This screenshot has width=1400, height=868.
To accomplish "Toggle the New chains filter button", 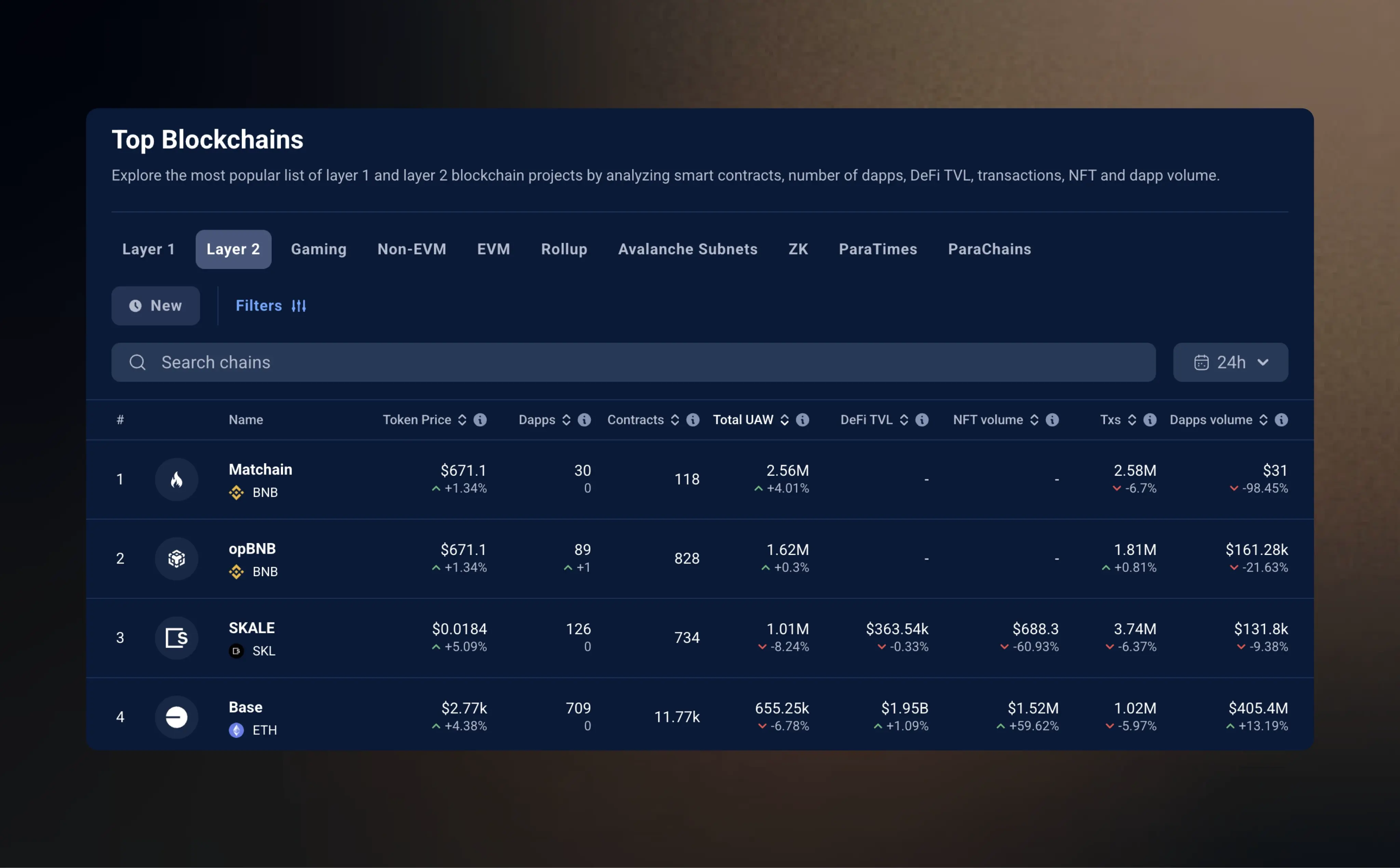I will [x=156, y=306].
